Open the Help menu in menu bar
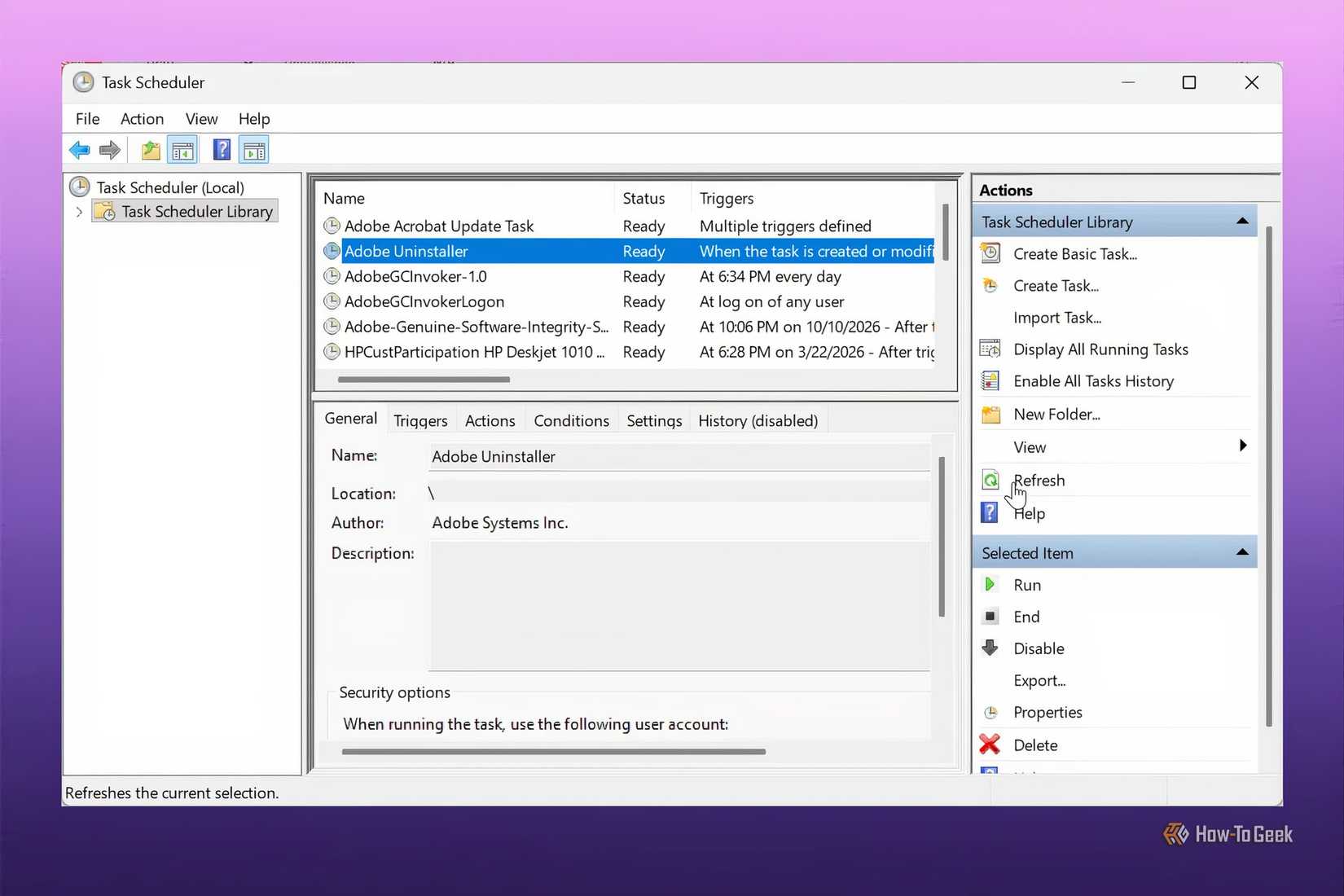 click(254, 119)
